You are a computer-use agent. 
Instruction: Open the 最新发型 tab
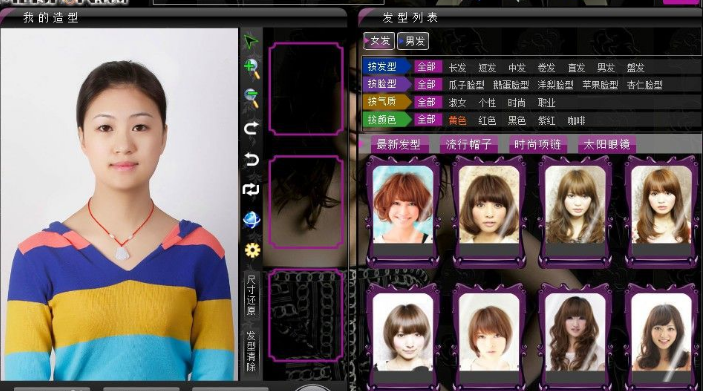click(x=398, y=144)
